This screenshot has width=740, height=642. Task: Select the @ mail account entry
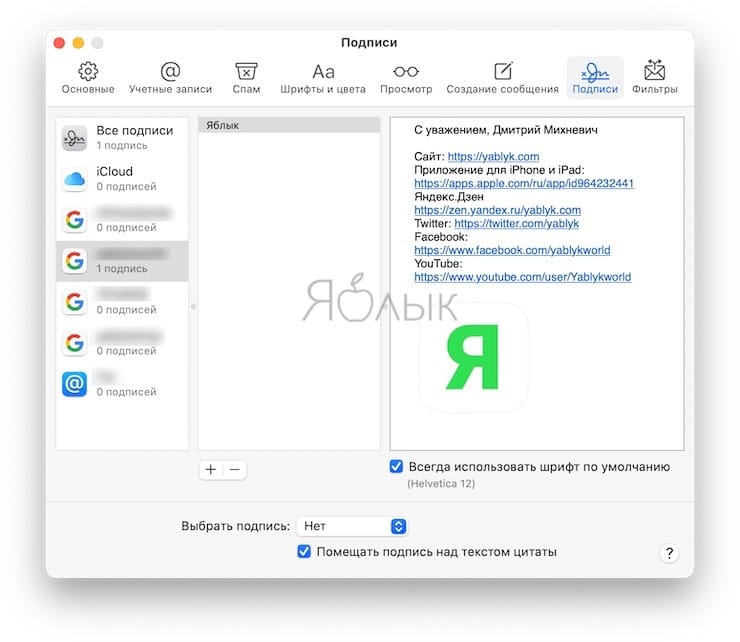point(122,384)
